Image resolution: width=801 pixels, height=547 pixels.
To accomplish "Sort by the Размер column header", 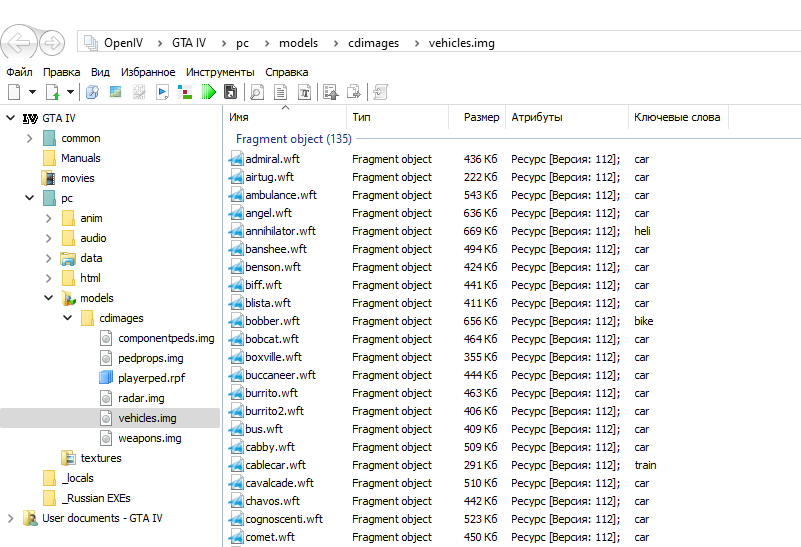I will pyautogui.click(x=477, y=117).
